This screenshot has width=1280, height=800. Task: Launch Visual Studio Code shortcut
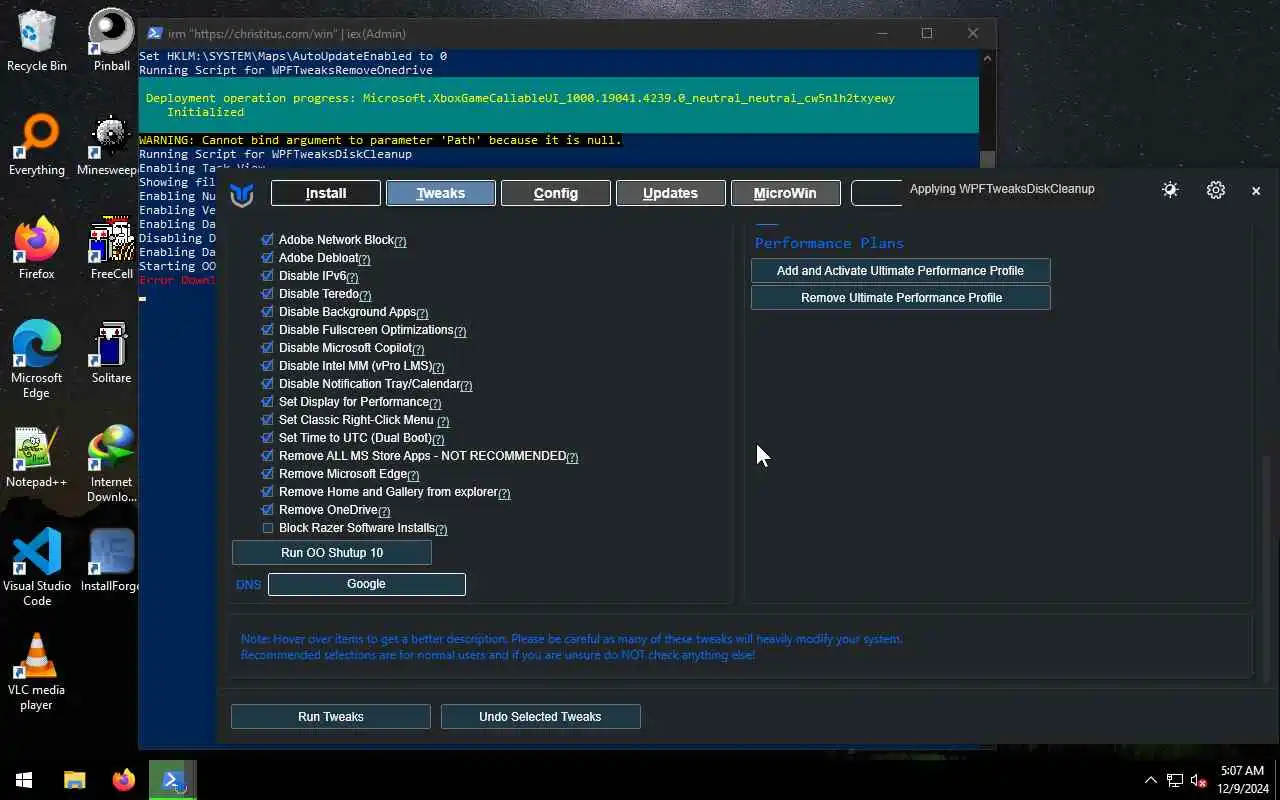[x=37, y=567]
